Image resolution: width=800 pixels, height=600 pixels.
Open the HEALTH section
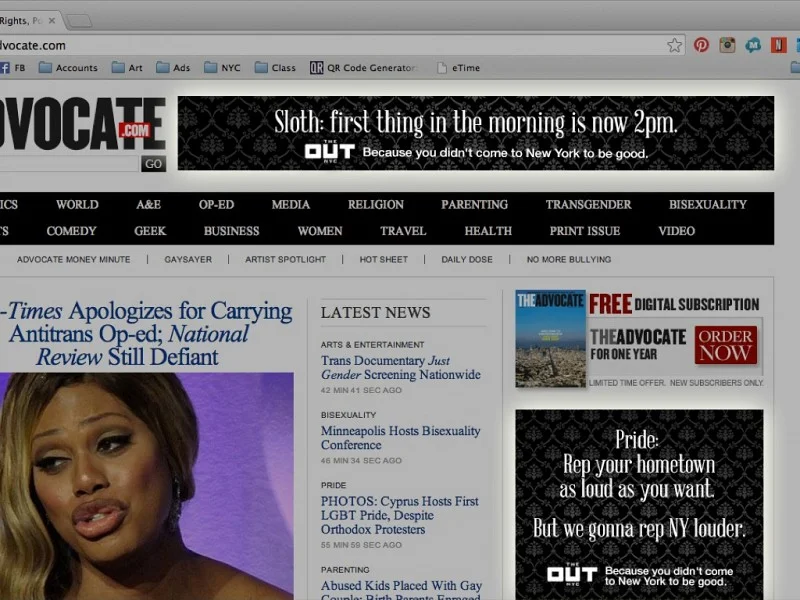(488, 231)
